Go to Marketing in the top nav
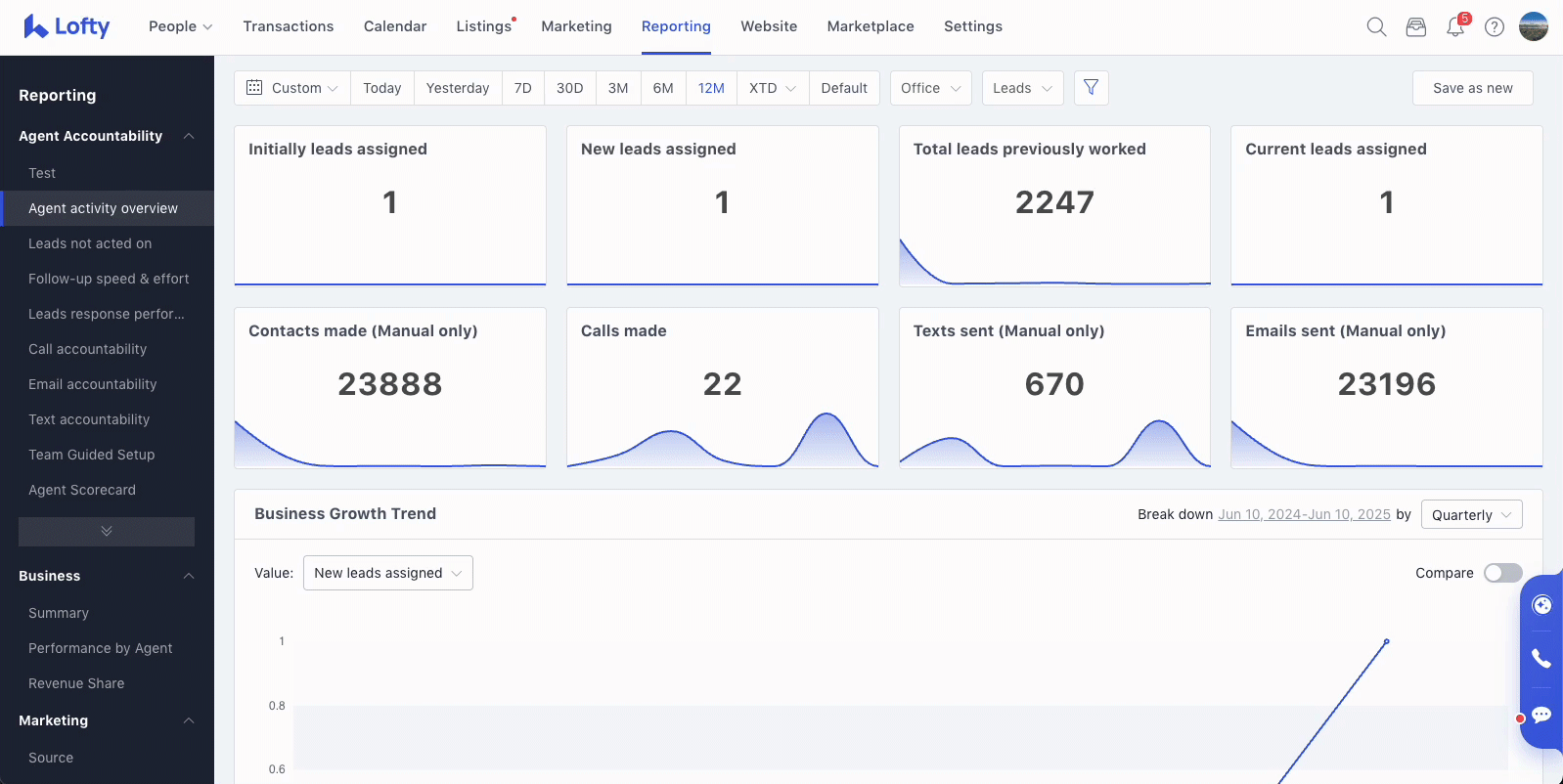Viewport: 1563px width, 784px height. point(577,26)
